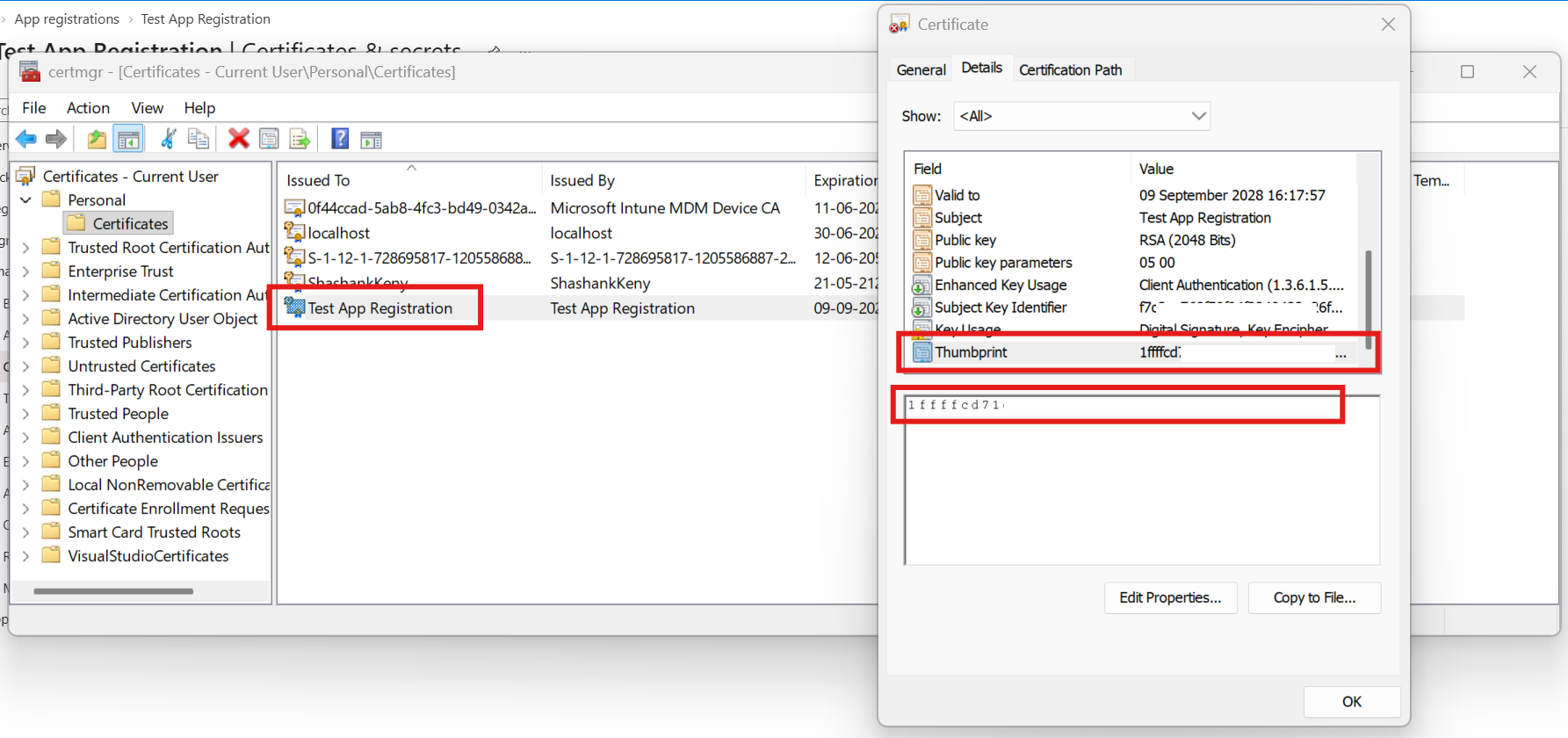Screen dimensions: 1568x738
Task: Toggle Show/Hide Console Tree toolbar icon
Action: point(128,139)
